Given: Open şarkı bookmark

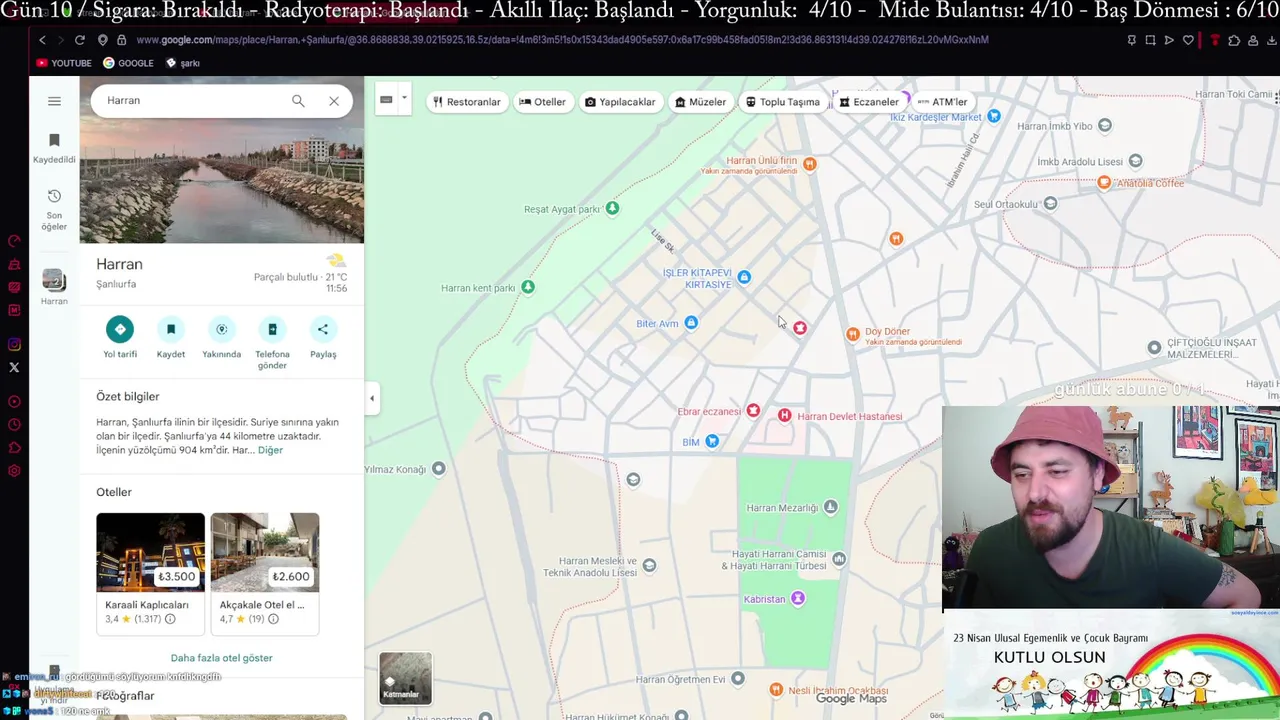Looking at the screenshot, I should click(183, 63).
